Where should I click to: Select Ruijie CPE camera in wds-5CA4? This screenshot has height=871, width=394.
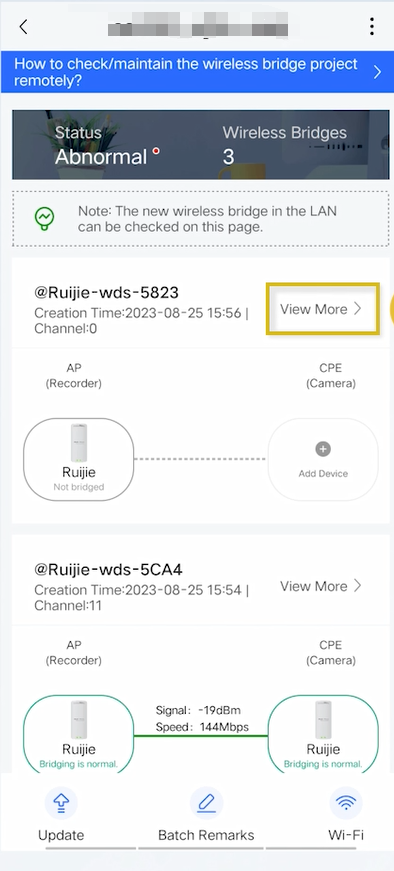pos(323,734)
